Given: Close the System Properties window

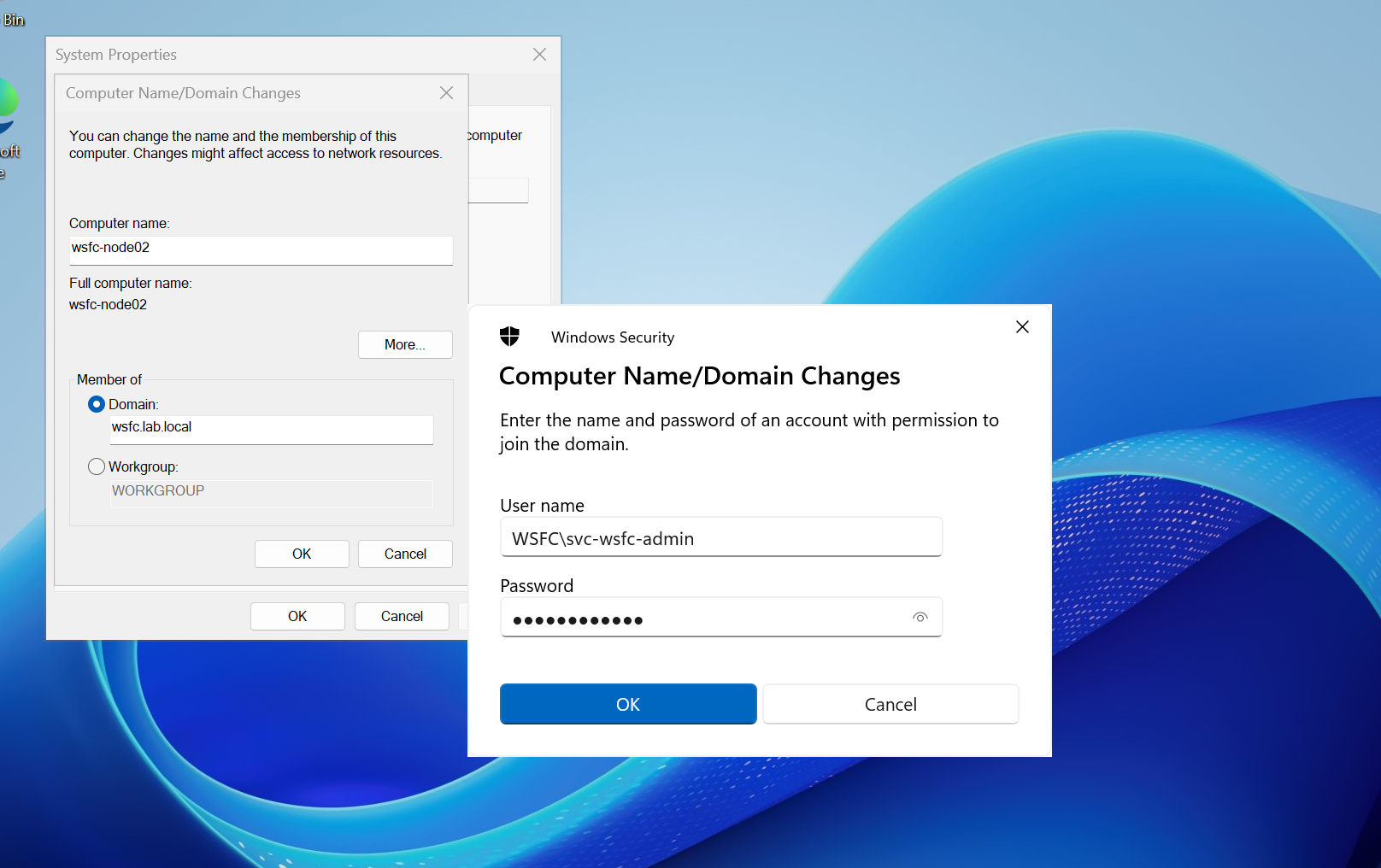Looking at the screenshot, I should 539,55.
